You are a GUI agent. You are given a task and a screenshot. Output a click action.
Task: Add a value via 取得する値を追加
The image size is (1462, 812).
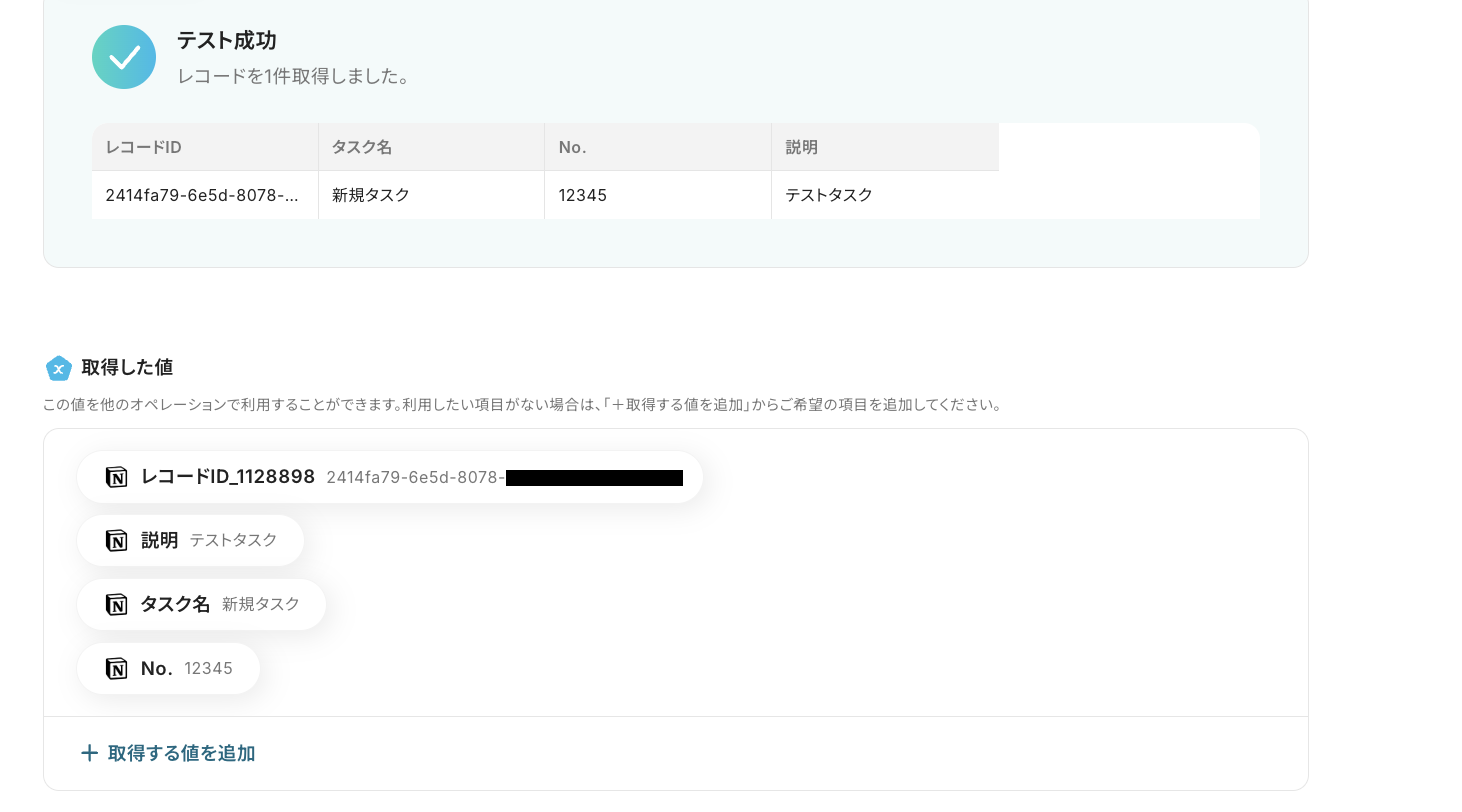point(168,753)
